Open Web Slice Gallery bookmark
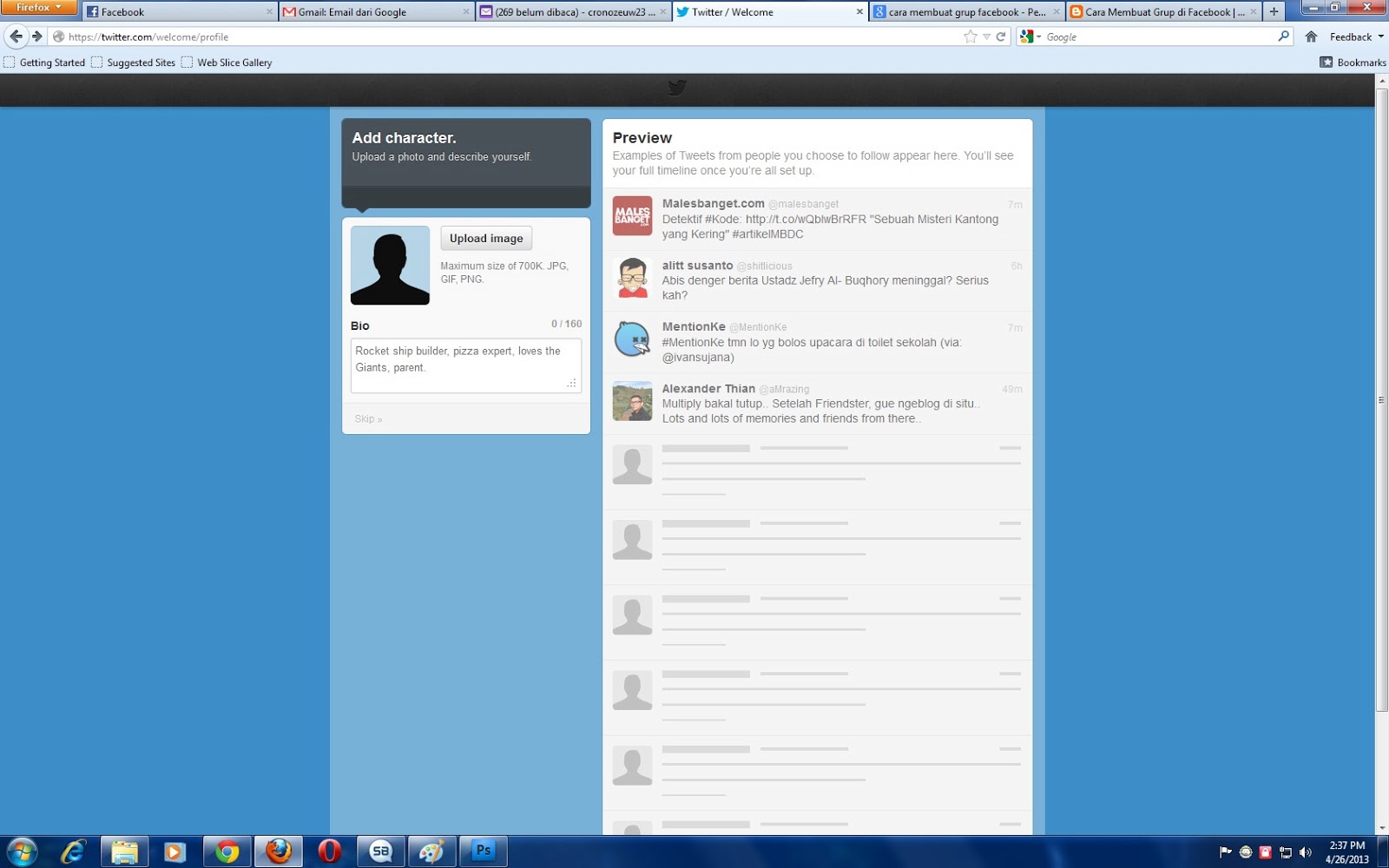1389x868 pixels. [227, 62]
